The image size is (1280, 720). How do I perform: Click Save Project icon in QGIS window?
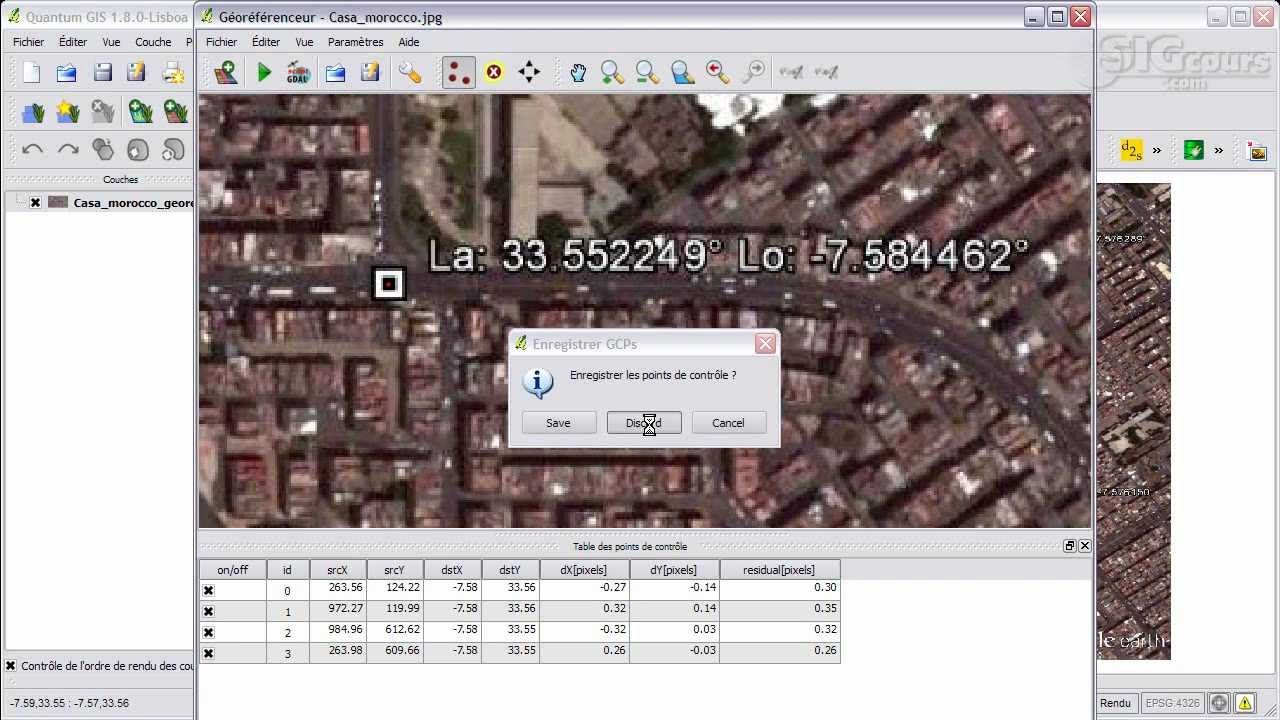102,72
